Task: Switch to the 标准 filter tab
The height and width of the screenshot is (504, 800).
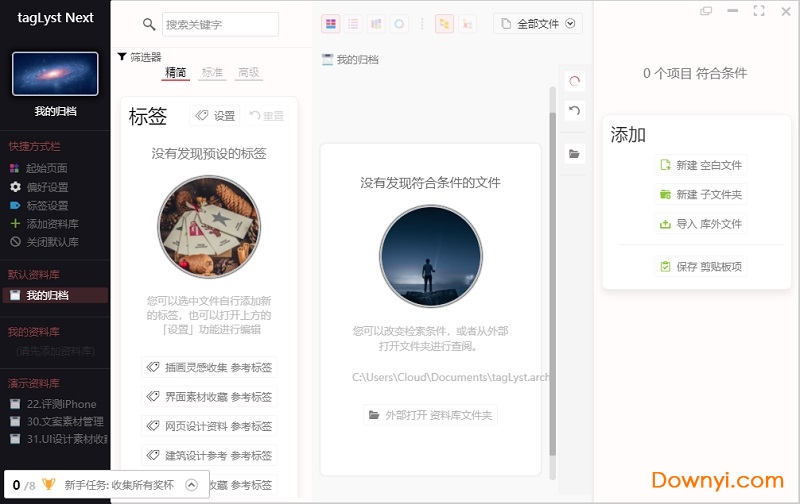Action: tap(212, 73)
